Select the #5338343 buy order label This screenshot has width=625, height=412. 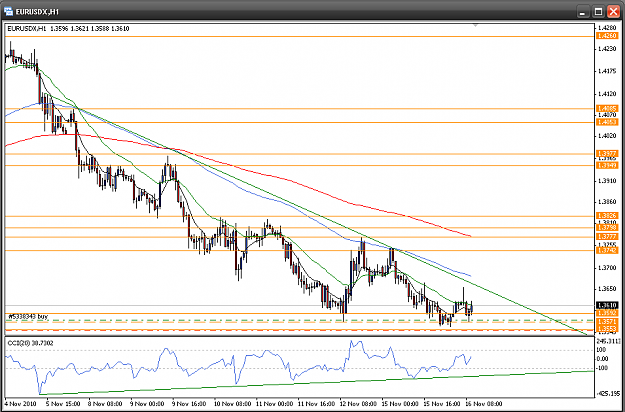(x=28, y=316)
